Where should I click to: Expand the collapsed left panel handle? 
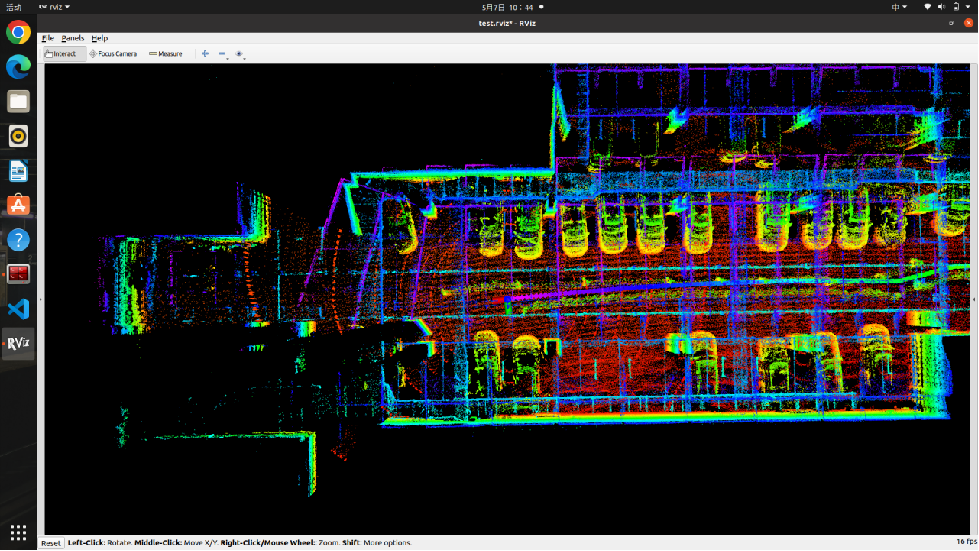tap(41, 299)
